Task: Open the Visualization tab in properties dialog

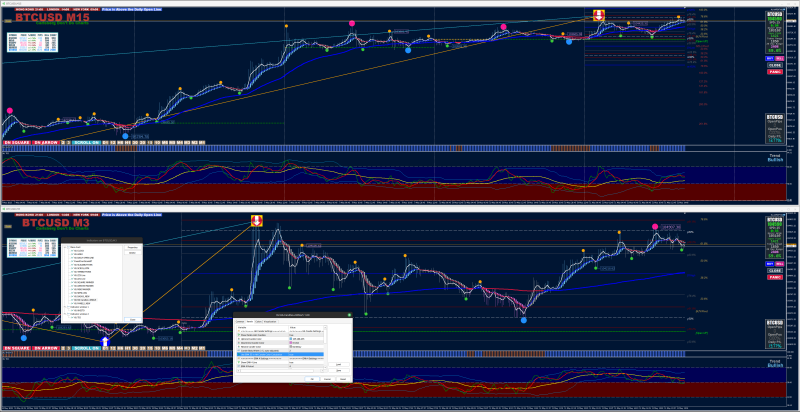Action: (x=270, y=322)
